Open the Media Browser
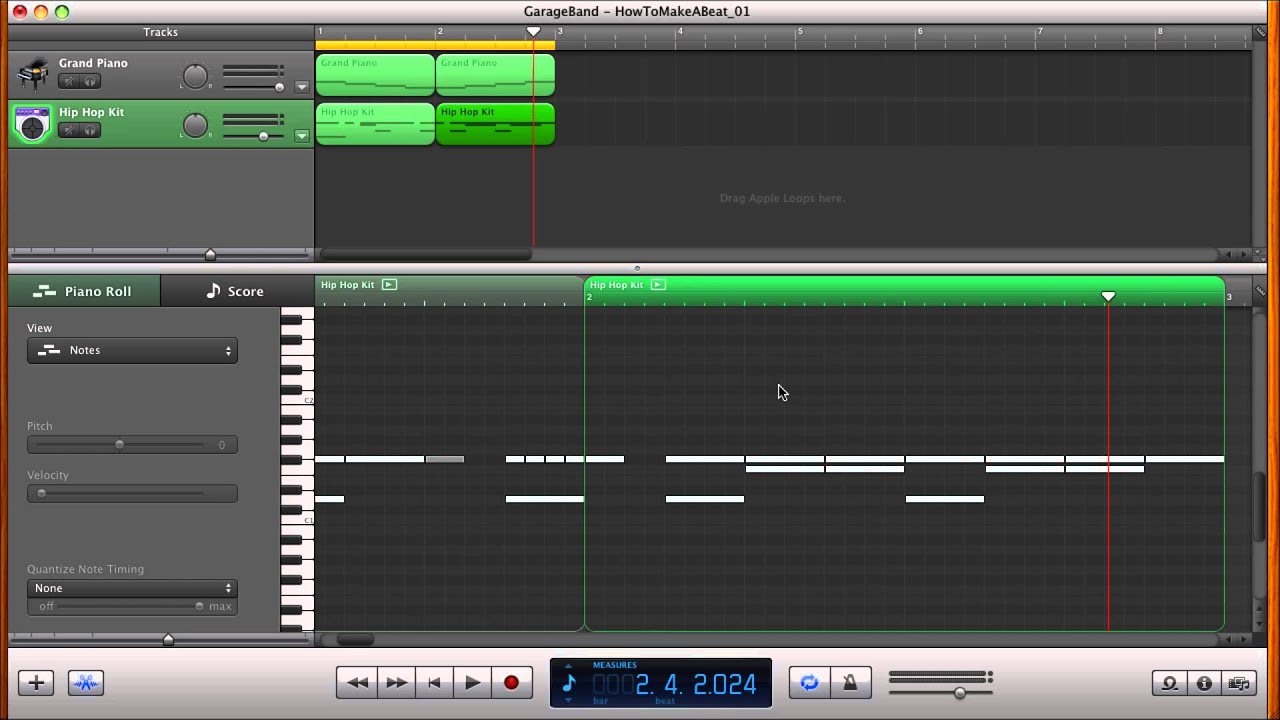Image resolution: width=1280 pixels, height=720 pixels. (x=1239, y=683)
